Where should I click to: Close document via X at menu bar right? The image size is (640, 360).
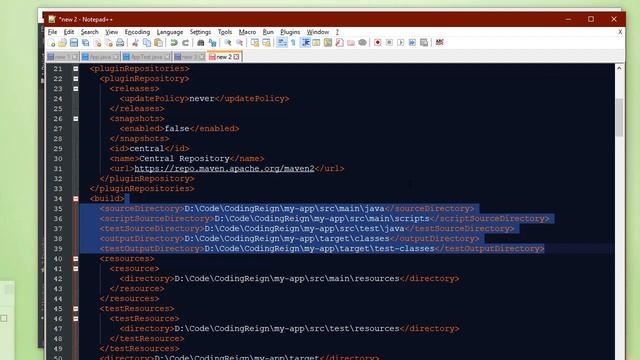tap(620, 32)
